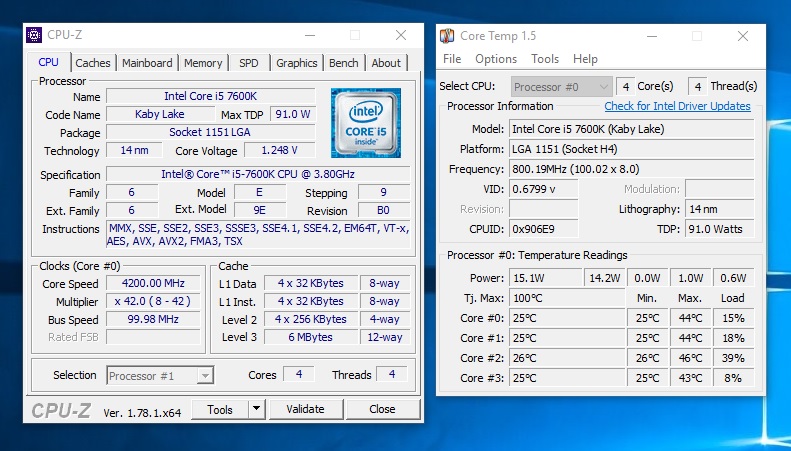This screenshot has height=451, width=791.
Task: Click the Core Temp app icon in title bar
Action: (447, 36)
